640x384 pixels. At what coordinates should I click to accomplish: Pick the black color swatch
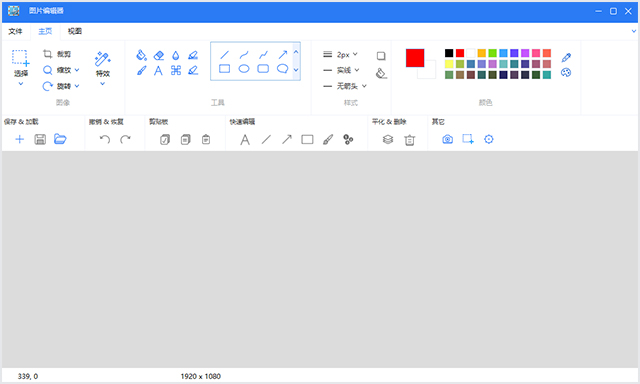pyautogui.click(x=449, y=53)
